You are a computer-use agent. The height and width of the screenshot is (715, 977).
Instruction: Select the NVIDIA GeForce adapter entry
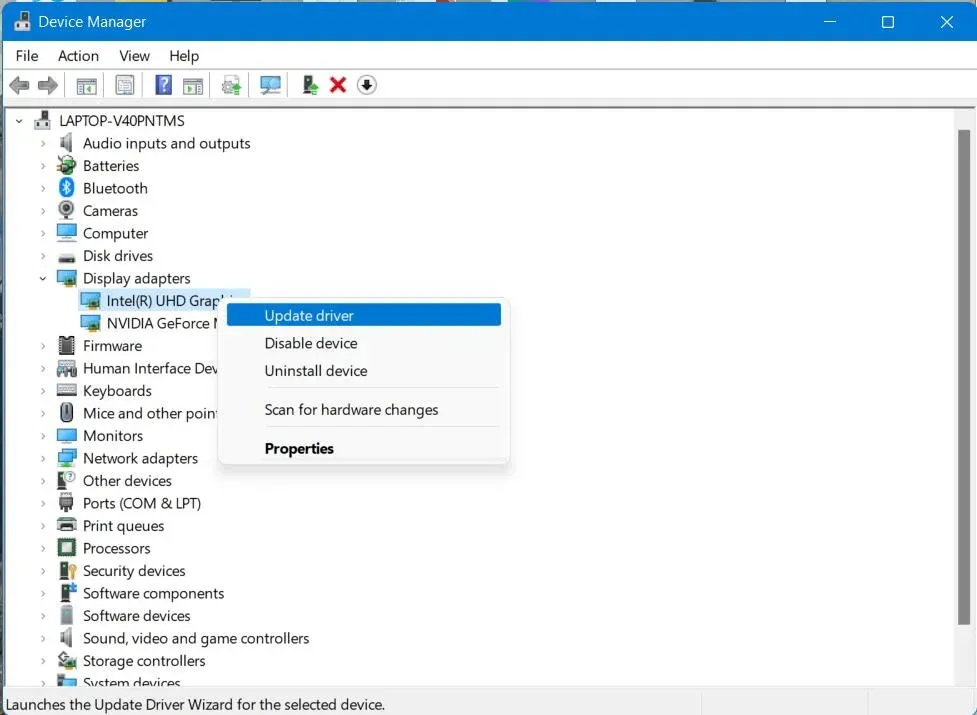[150, 323]
